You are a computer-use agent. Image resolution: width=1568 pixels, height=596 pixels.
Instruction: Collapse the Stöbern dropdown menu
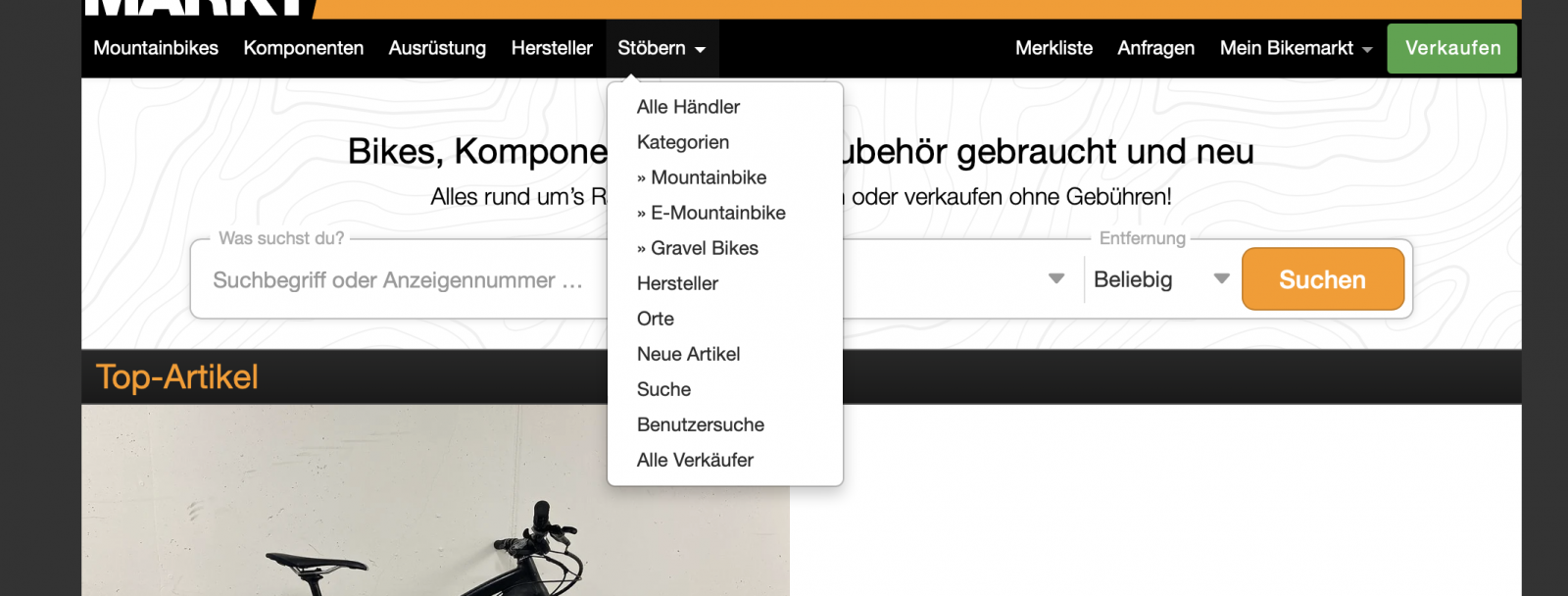pyautogui.click(x=661, y=48)
